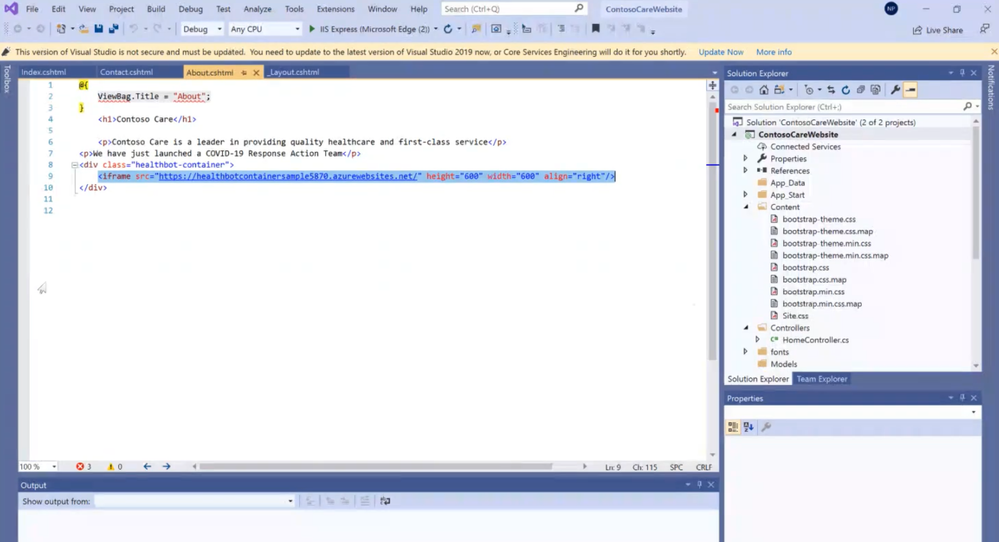Select Site.css in Solution Explorer
This screenshot has height=542, width=999.
click(795, 316)
